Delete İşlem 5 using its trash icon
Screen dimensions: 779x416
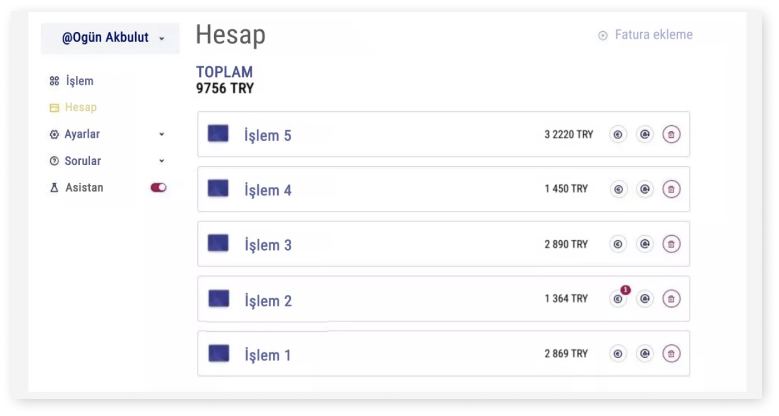(x=671, y=134)
